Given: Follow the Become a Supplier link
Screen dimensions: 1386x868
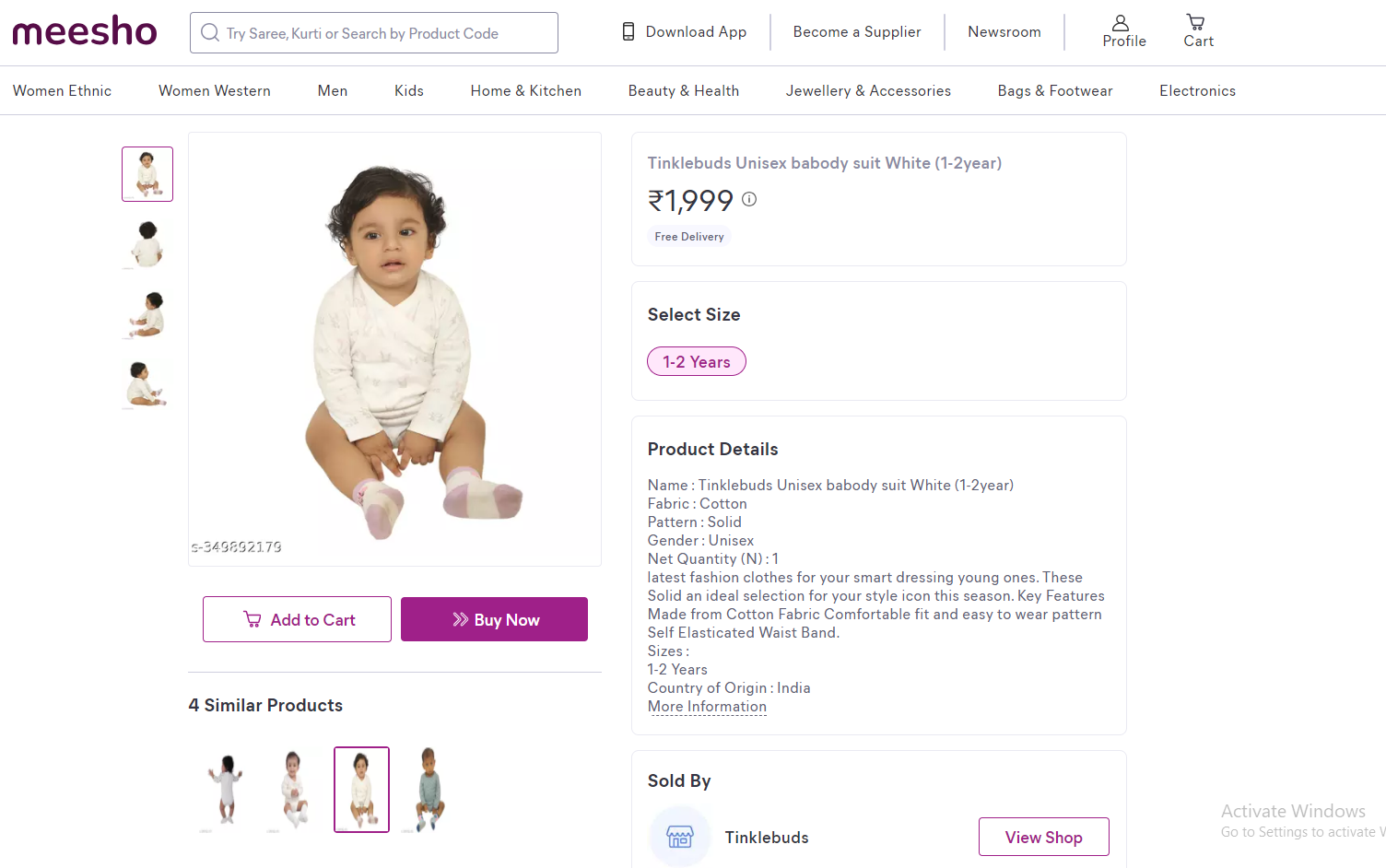Looking at the screenshot, I should point(856,32).
